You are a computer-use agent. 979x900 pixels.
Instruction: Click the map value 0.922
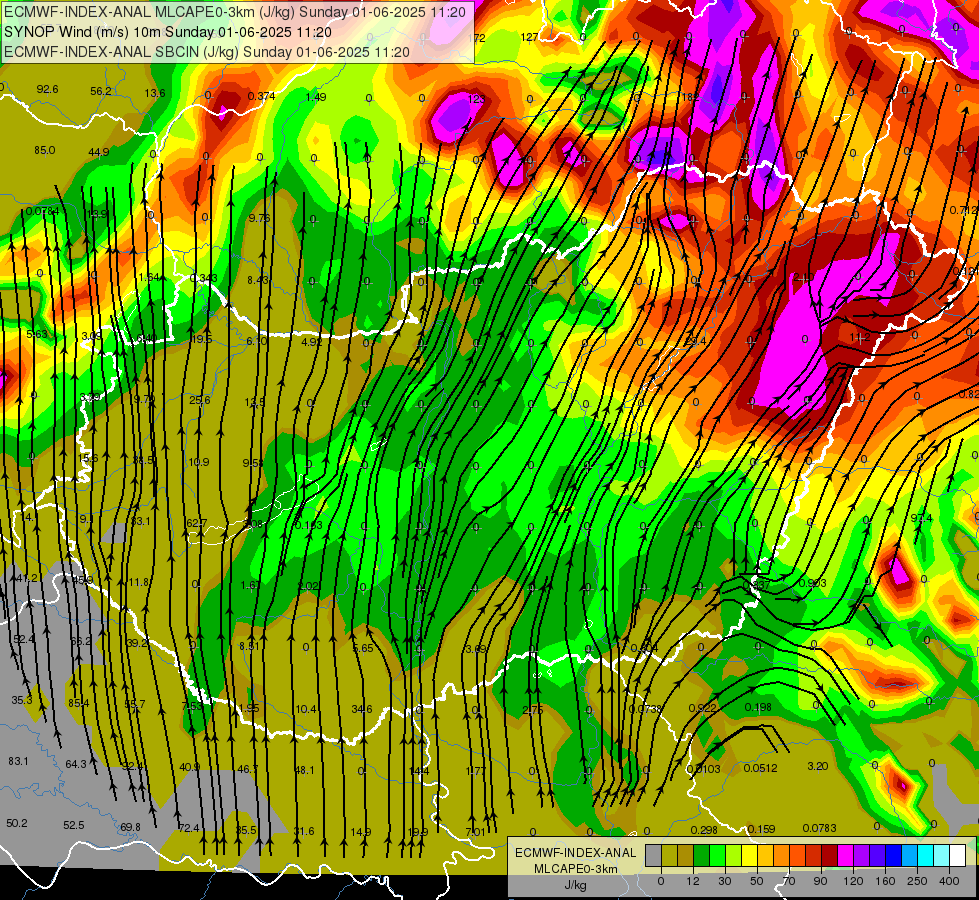click(x=702, y=708)
